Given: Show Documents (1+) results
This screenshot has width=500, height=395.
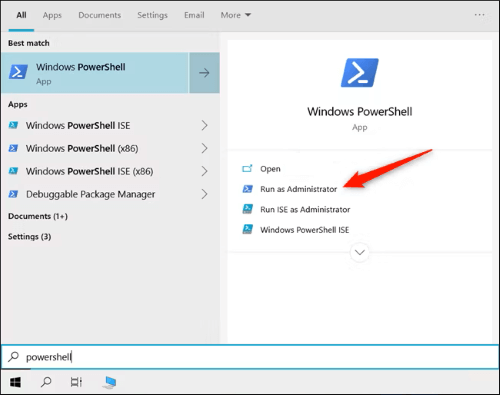Looking at the screenshot, I should [x=38, y=216].
